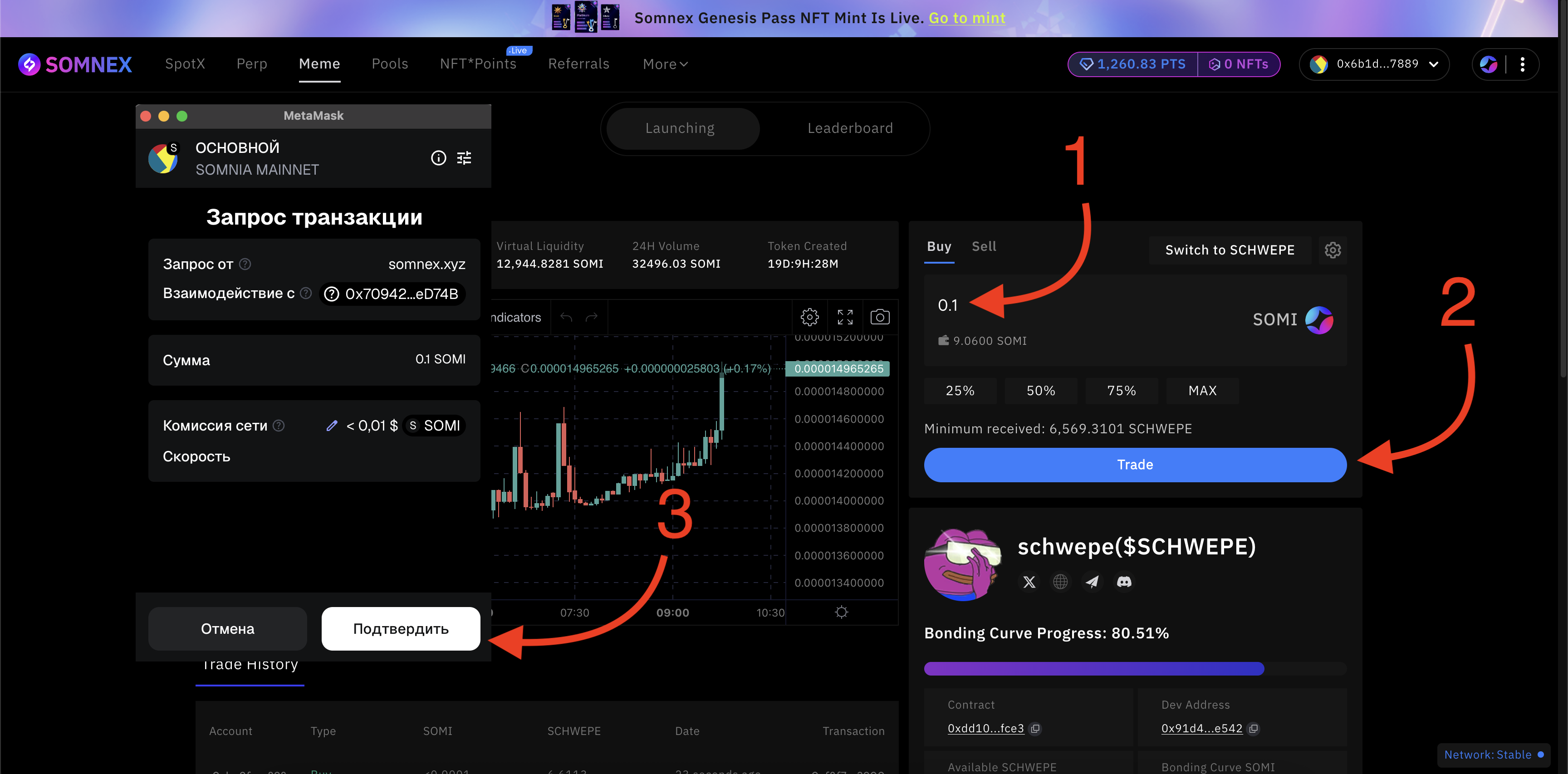Viewport: 1568px width, 774px height.
Task: Edit network fee with pencil icon
Action: click(x=332, y=426)
